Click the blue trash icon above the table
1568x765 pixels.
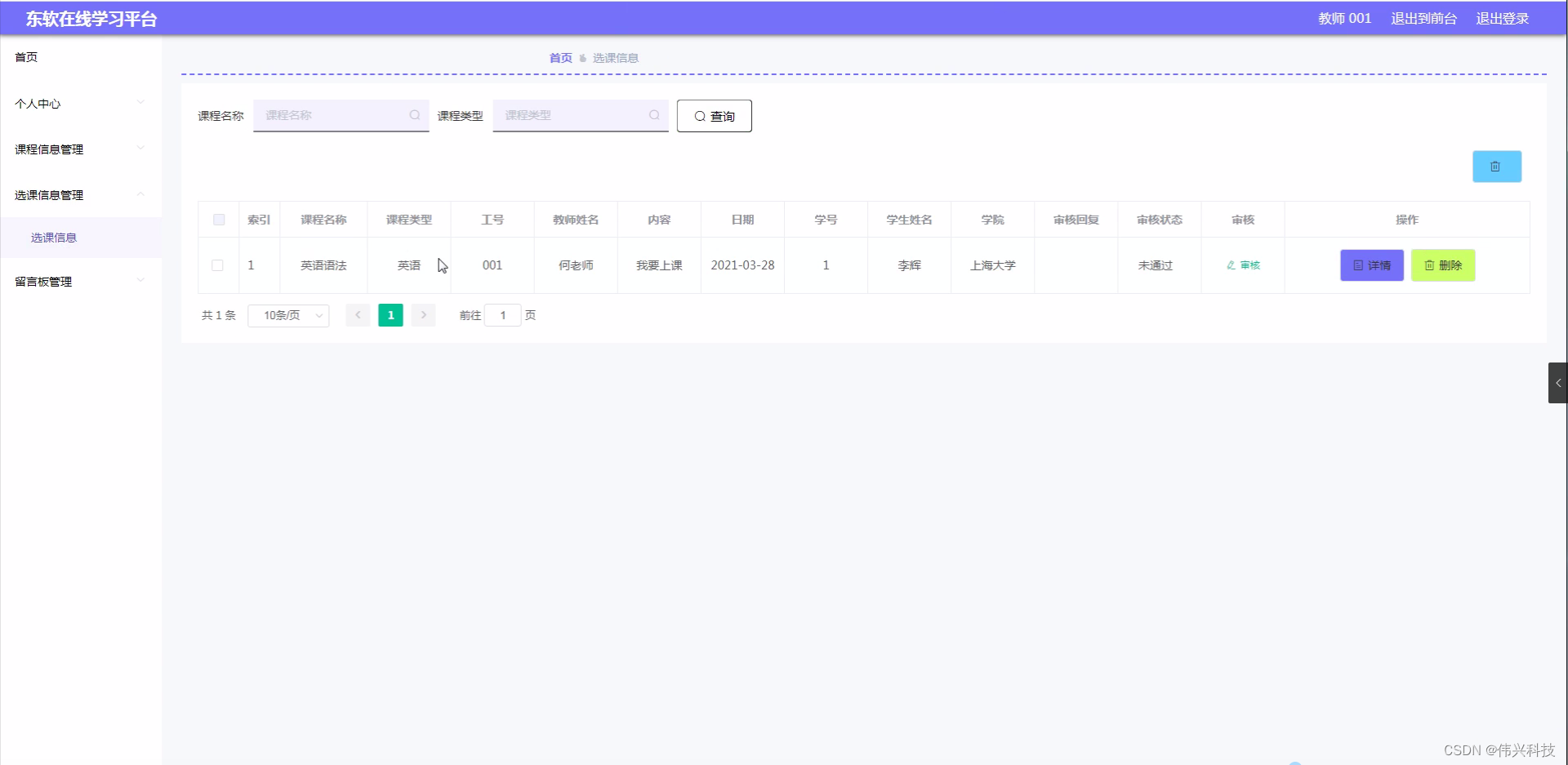[x=1497, y=166]
